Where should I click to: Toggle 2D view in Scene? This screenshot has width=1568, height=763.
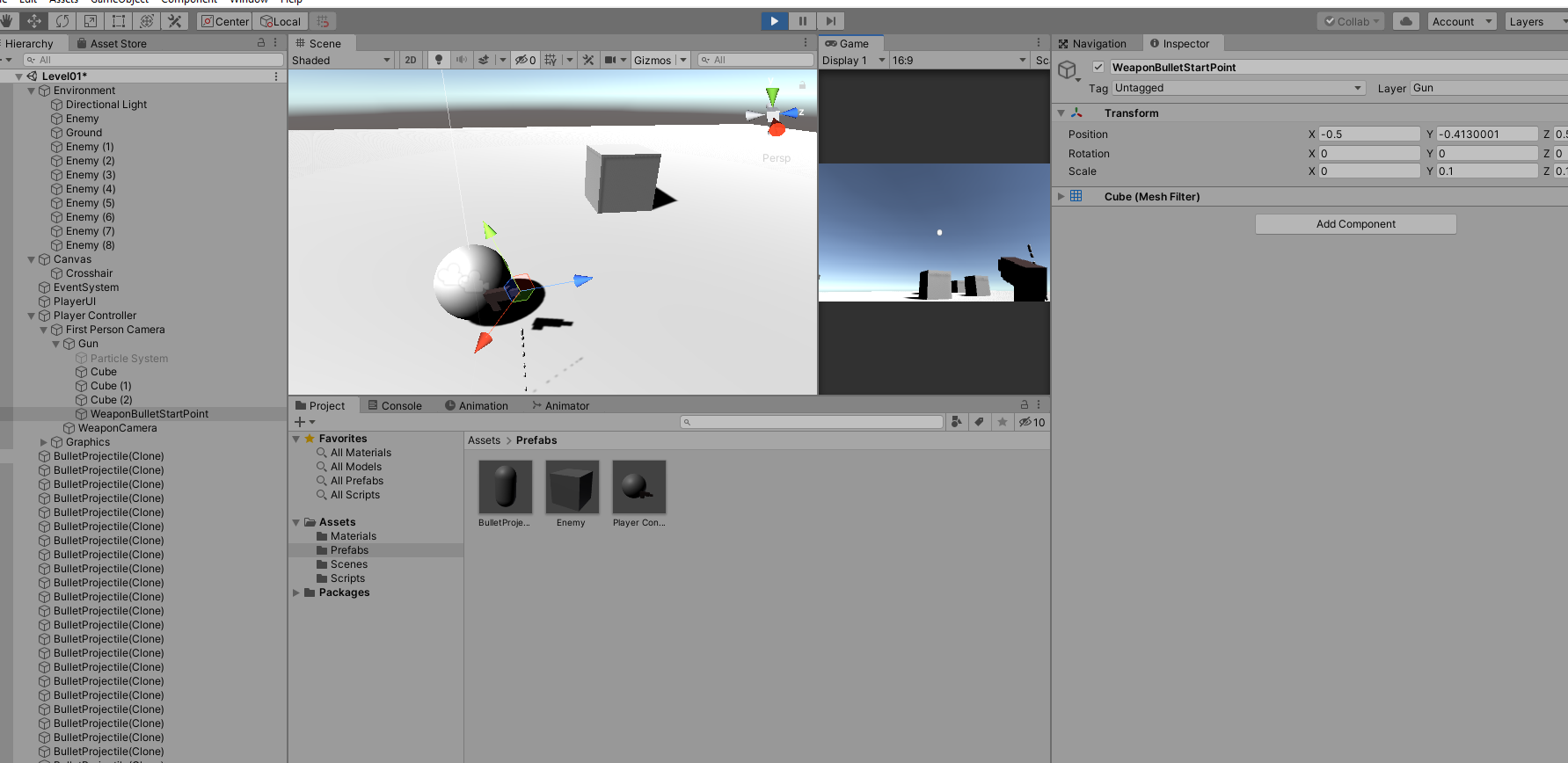click(411, 60)
